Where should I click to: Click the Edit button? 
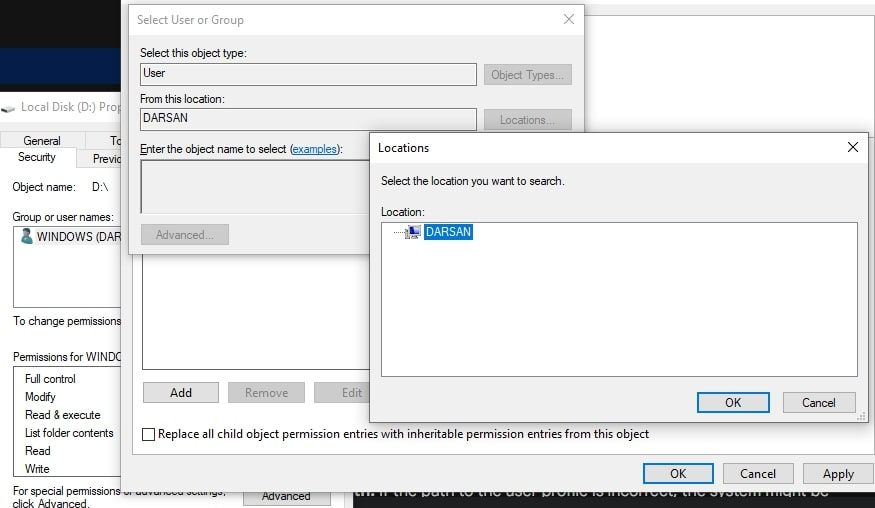(342, 392)
